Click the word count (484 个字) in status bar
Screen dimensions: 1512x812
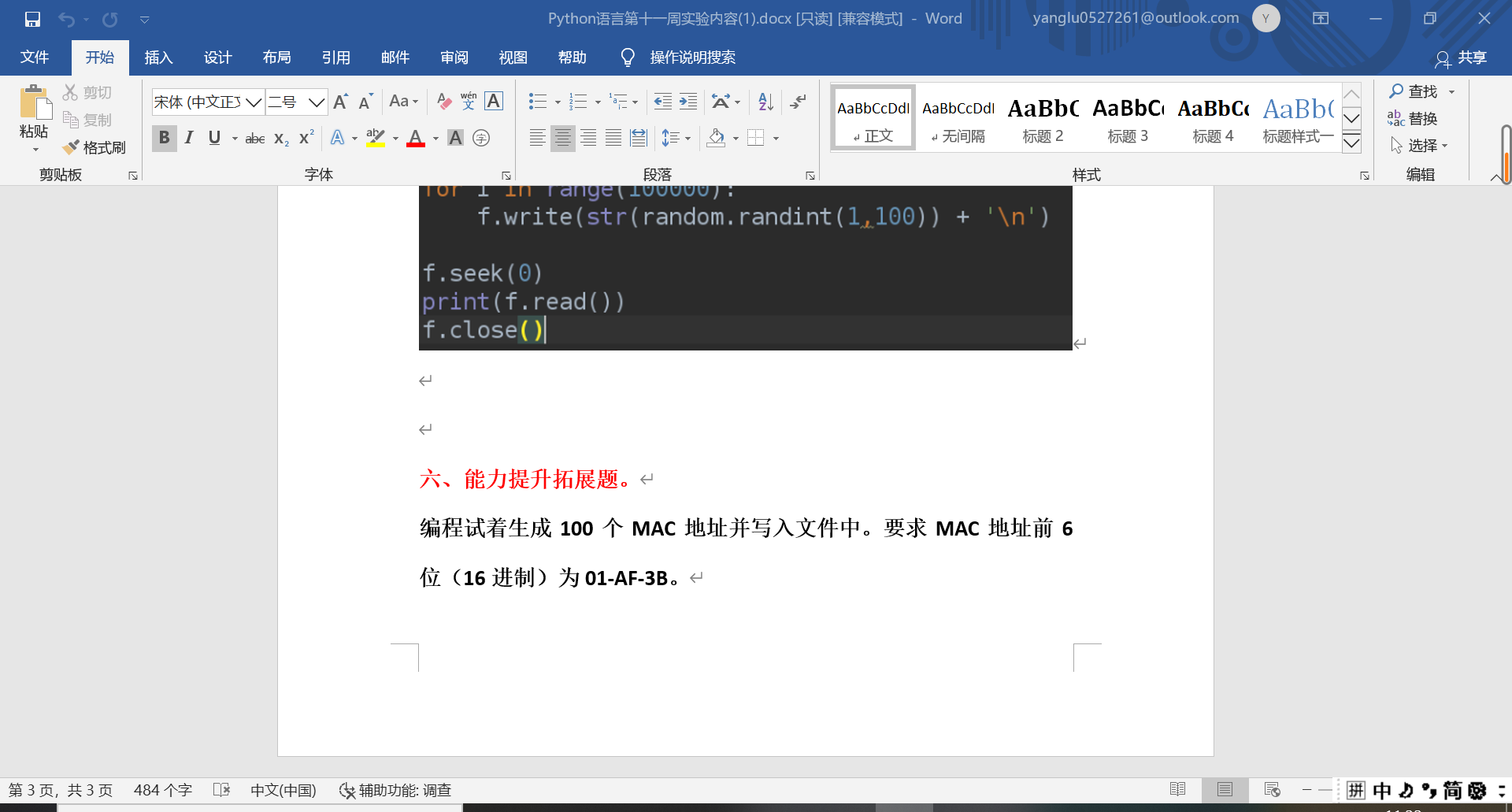coord(163,790)
